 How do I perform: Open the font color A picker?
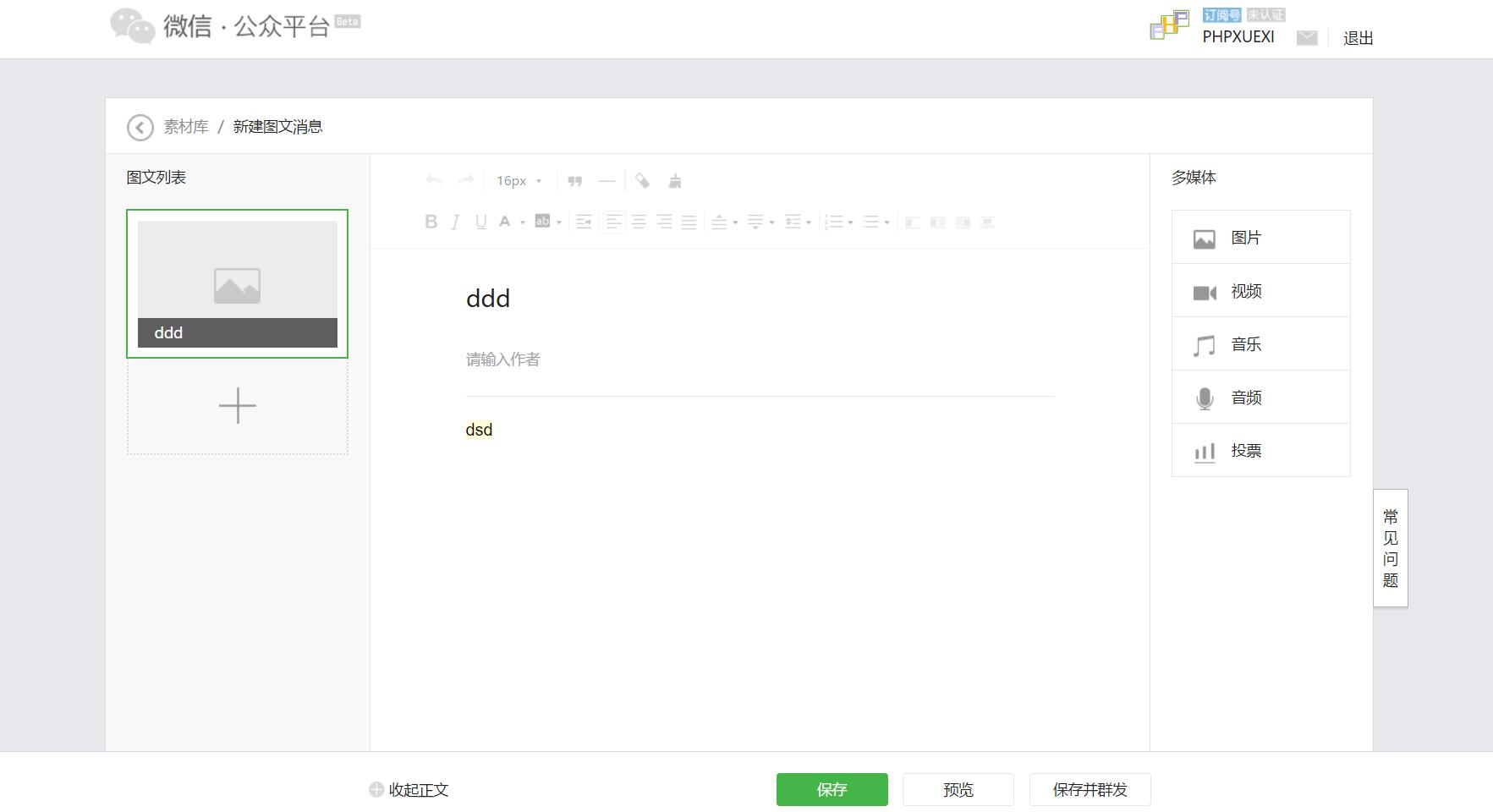[x=506, y=222]
